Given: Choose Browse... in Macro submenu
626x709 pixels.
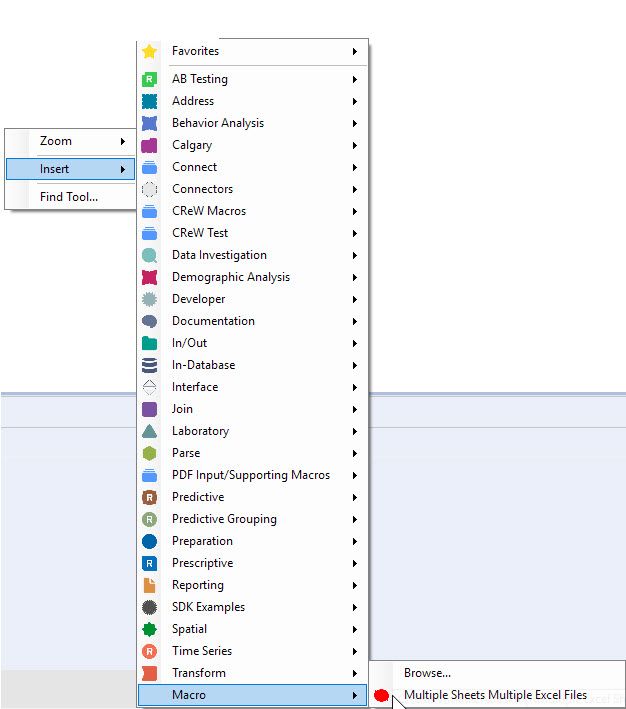Looking at the screenshot, I should (497, 673).
